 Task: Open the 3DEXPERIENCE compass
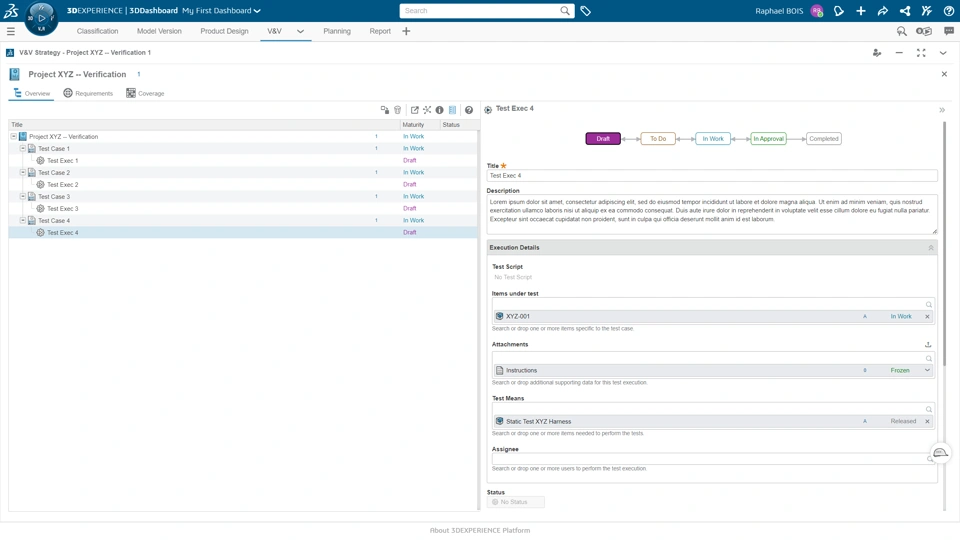click(41, 18)
